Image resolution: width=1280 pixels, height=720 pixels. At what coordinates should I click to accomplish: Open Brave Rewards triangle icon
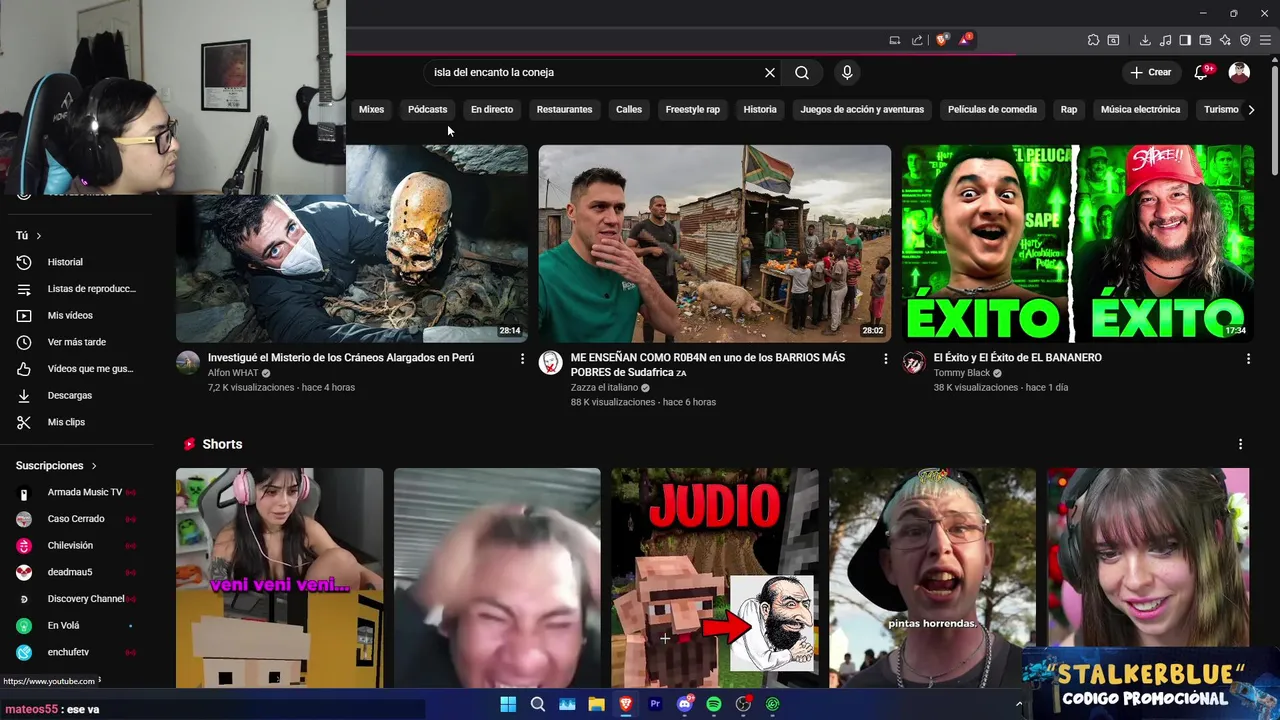(965, 40)
